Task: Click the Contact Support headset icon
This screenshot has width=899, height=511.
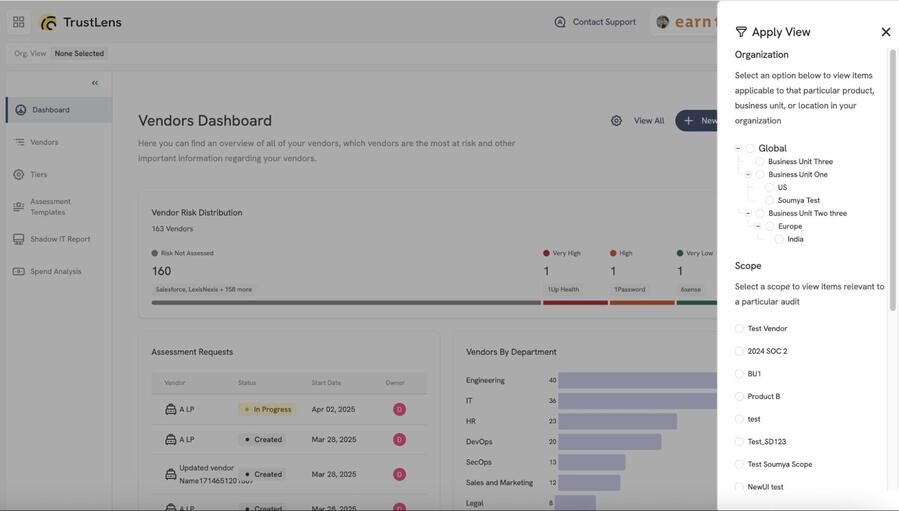Action: [x=560, y=22]
